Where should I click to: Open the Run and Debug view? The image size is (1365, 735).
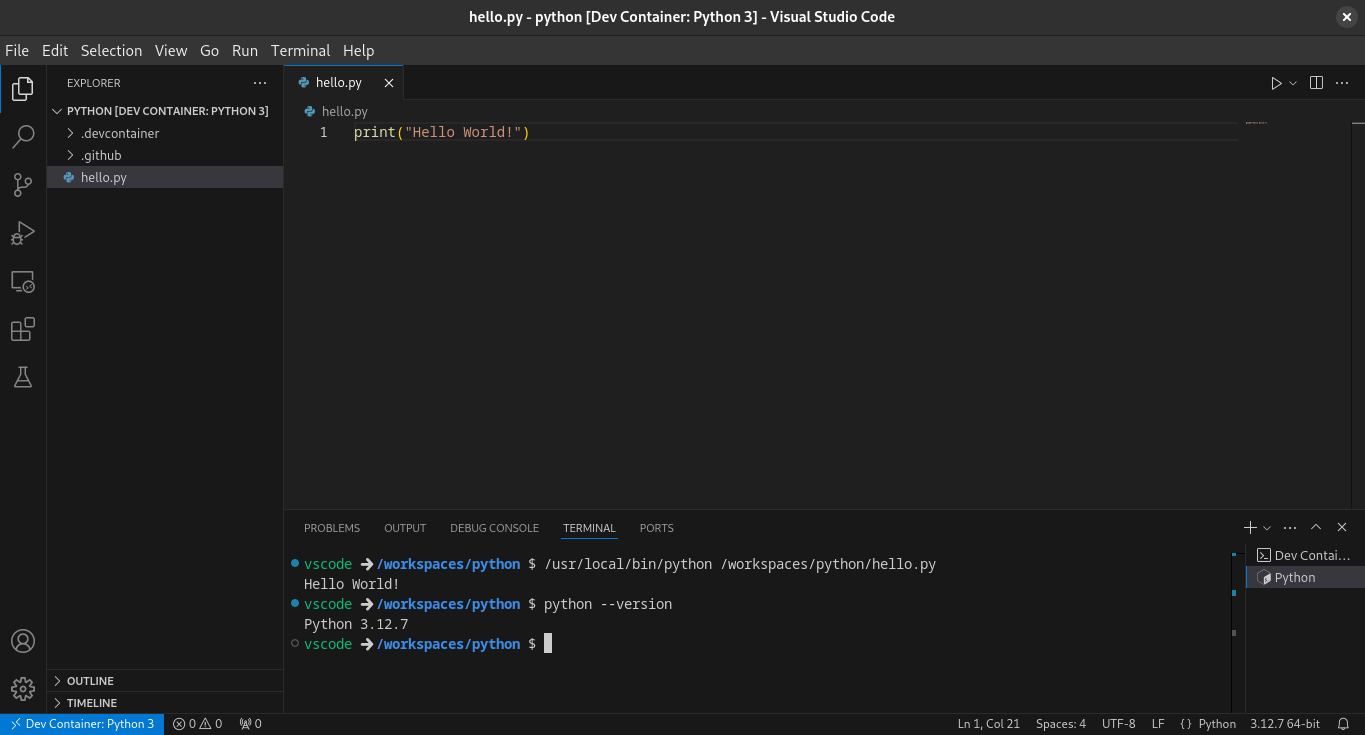pyautogui.click(x=23, y=233)
